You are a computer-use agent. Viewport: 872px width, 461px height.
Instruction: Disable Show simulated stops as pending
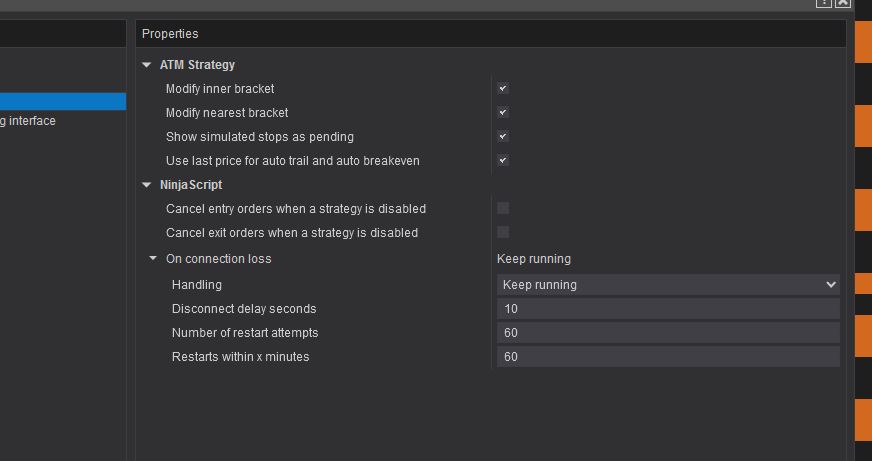point(503,137)
